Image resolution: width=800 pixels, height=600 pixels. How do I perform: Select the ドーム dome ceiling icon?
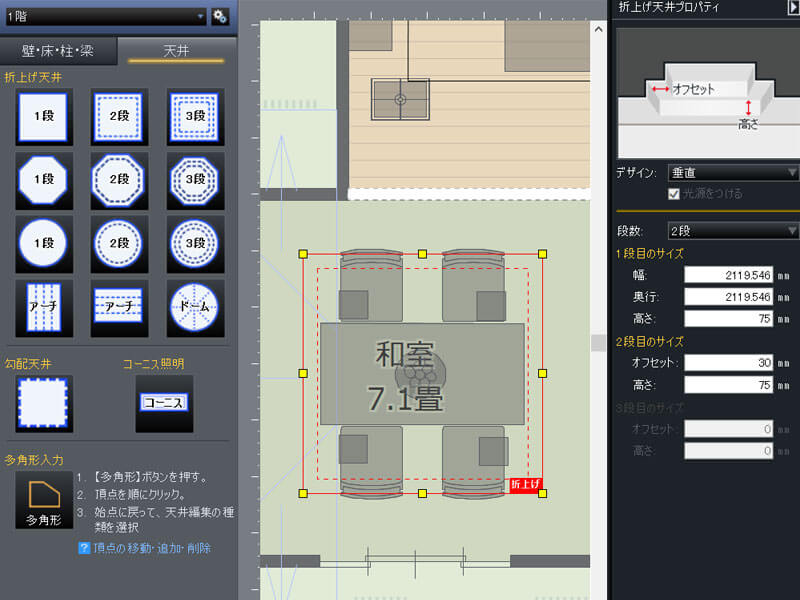coord(195,308)
